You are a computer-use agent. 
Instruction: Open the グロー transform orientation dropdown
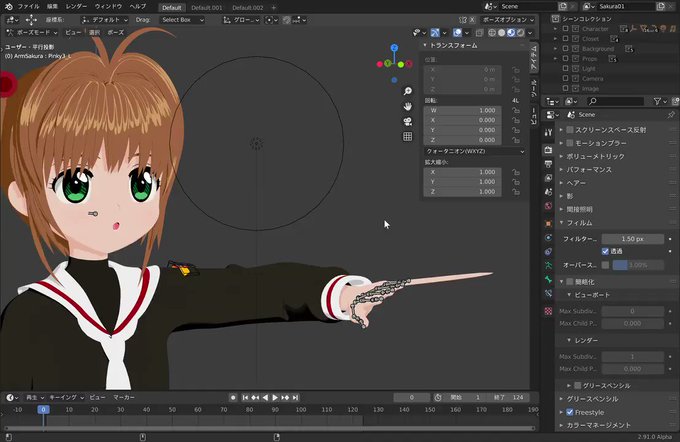point(241,20)
